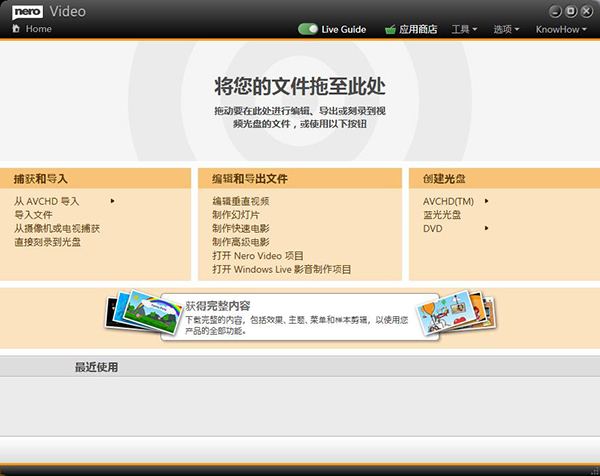Click the 最近使用 recent header

96,367
